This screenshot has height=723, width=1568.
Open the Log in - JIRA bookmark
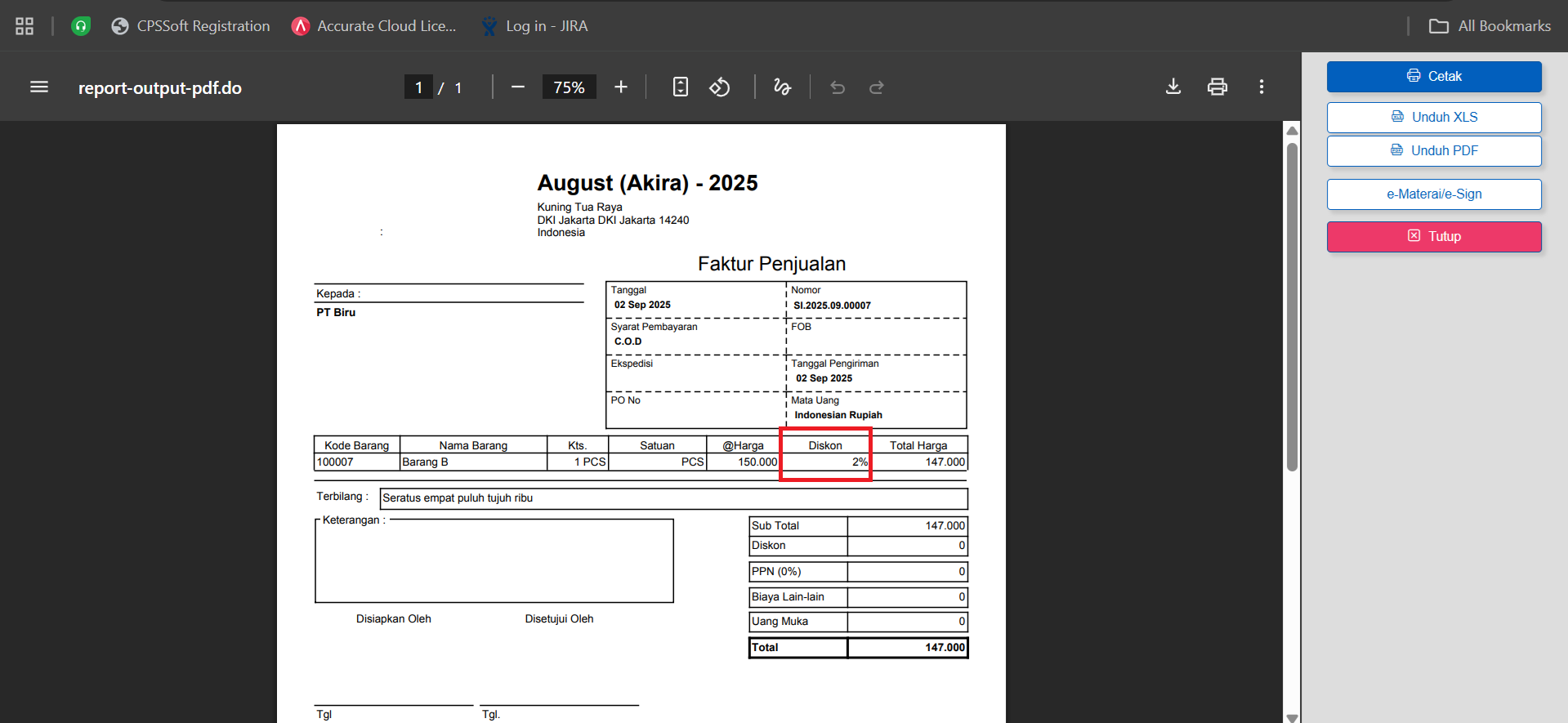point(534,26)
